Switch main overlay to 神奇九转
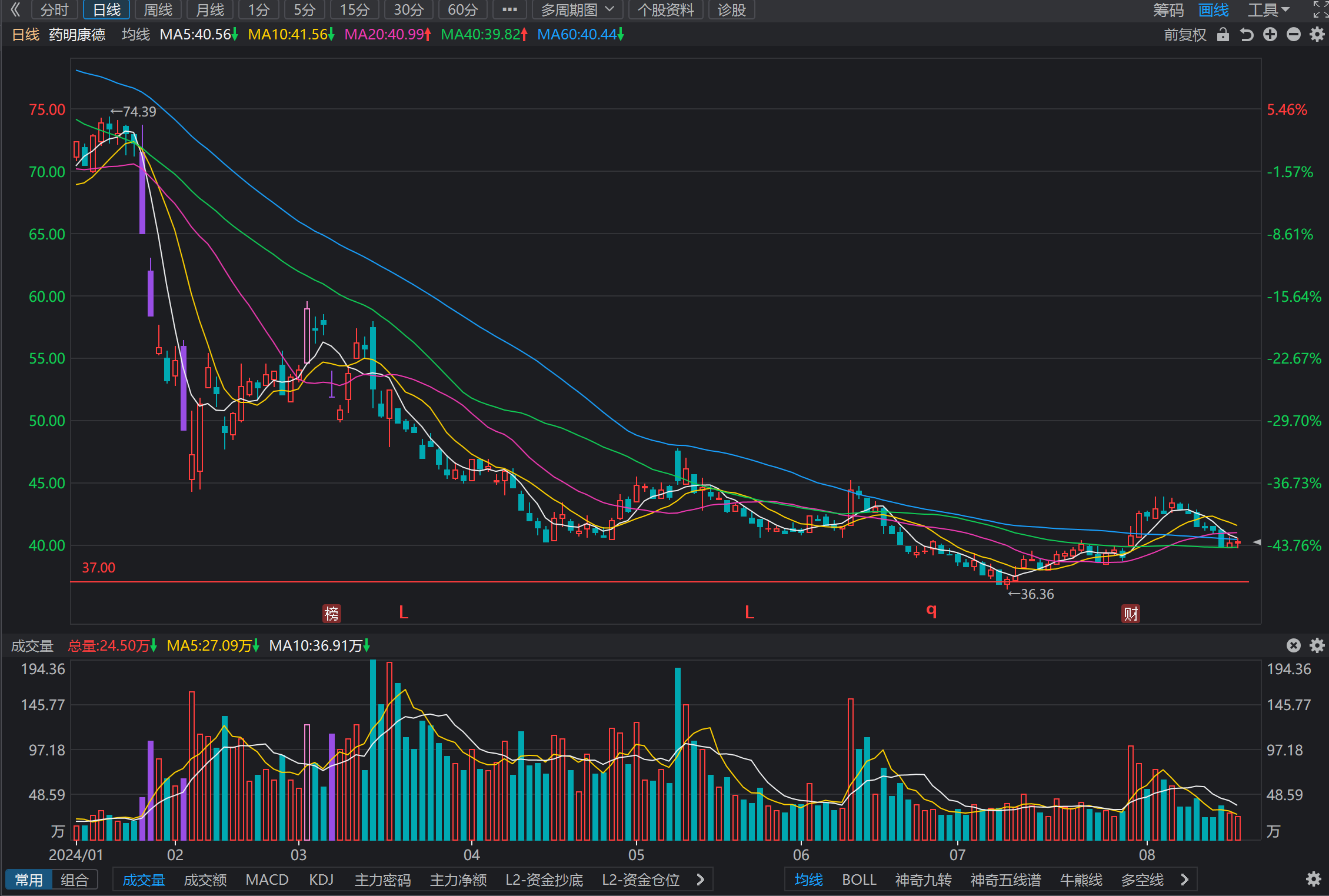The width and height of the screenshot is (1329, 896). point(923,880)
